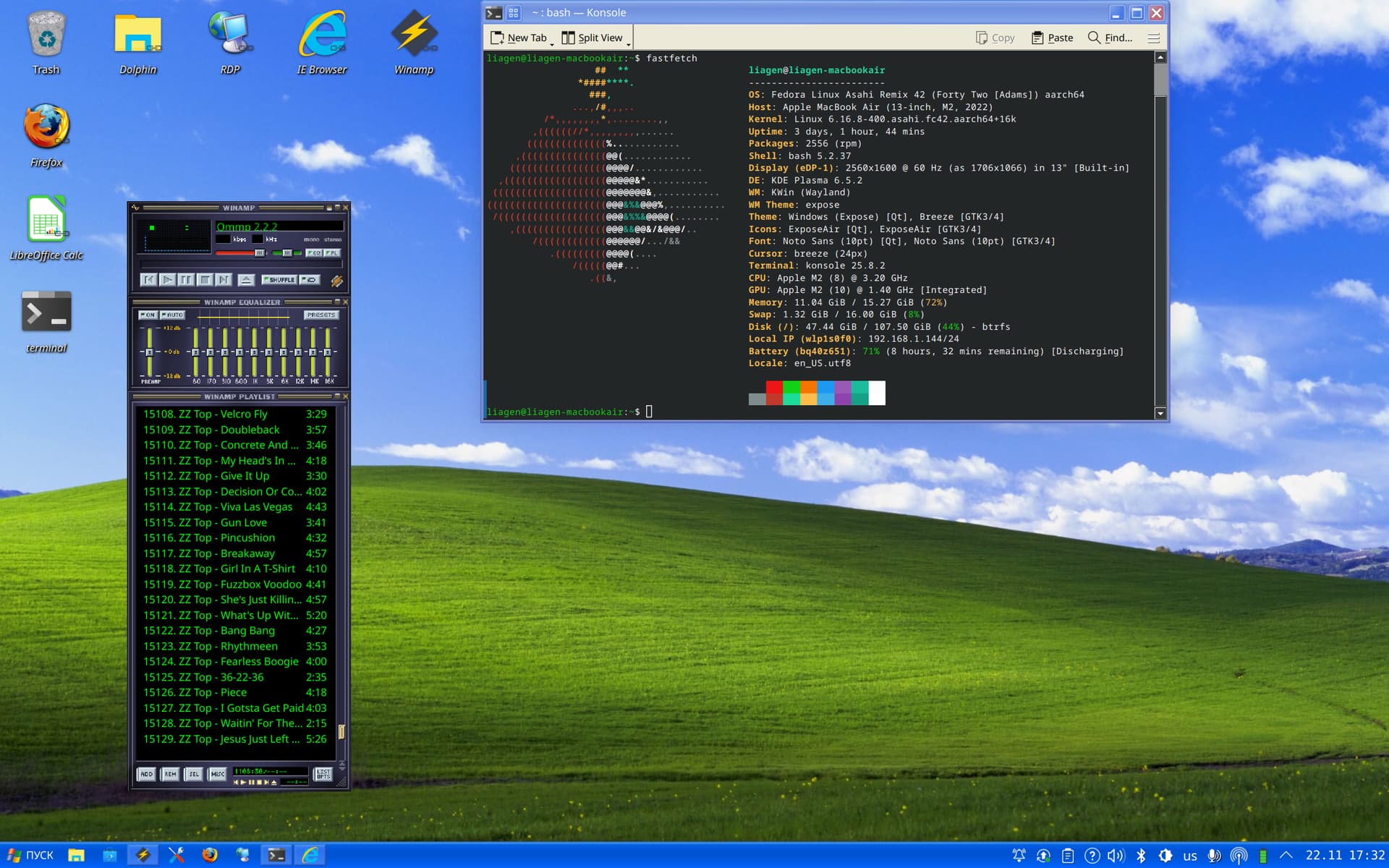Toggle the PL playlist button
Viewport: 1389px width, 868px height.
tap(331, 253)
